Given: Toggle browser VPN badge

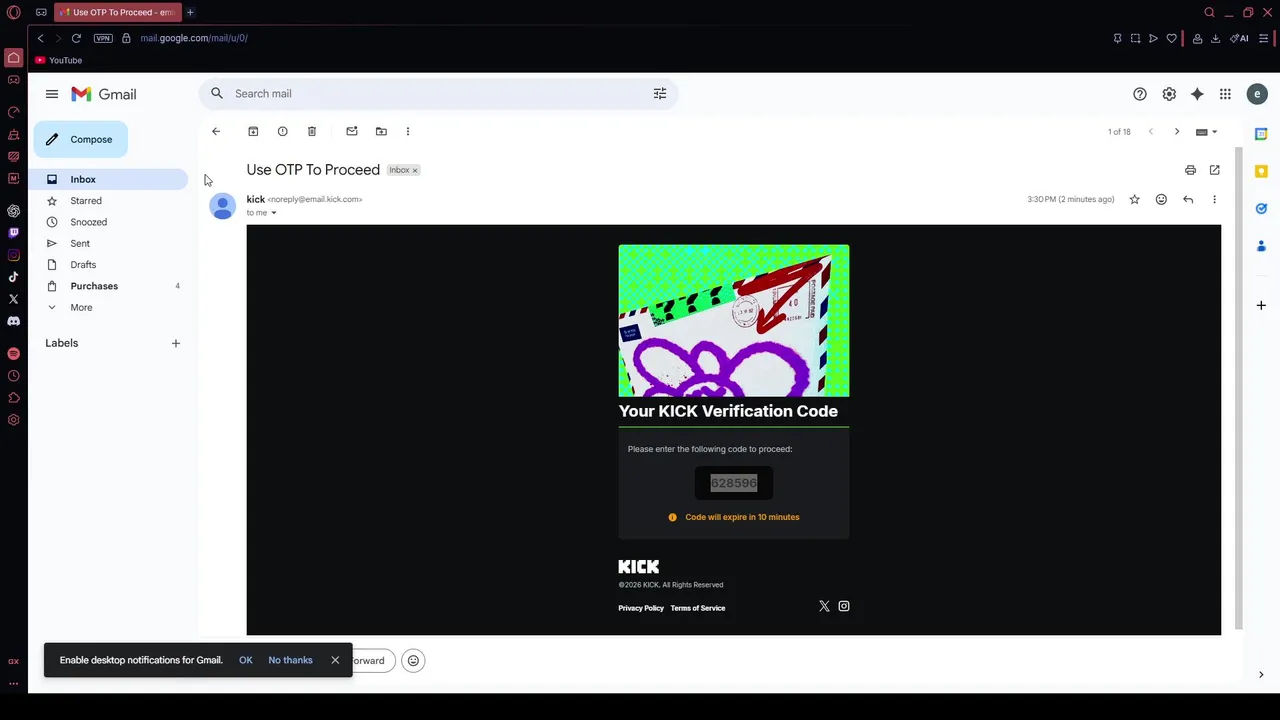Looking at the screenshot, I should [103, 38].
